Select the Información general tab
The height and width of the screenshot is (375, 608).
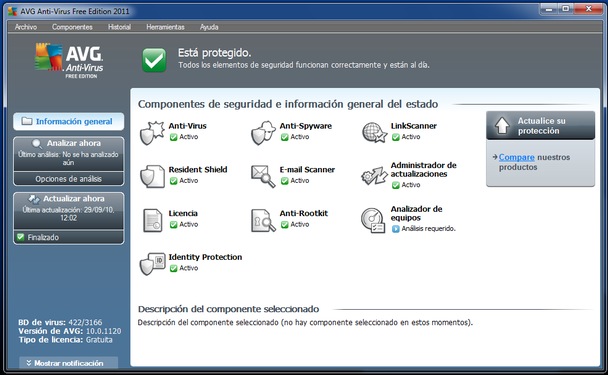pos(69,121)
